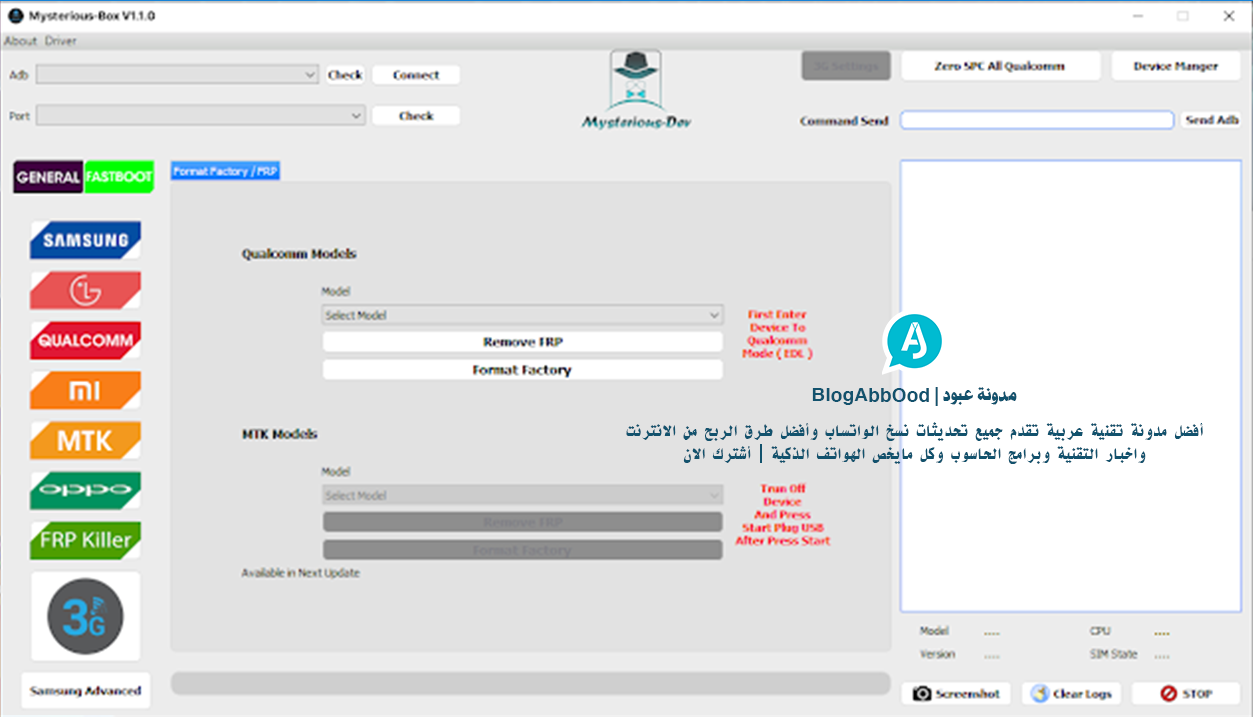Click Zero SPC All Qualcomm button

(x=1000, y=66)
